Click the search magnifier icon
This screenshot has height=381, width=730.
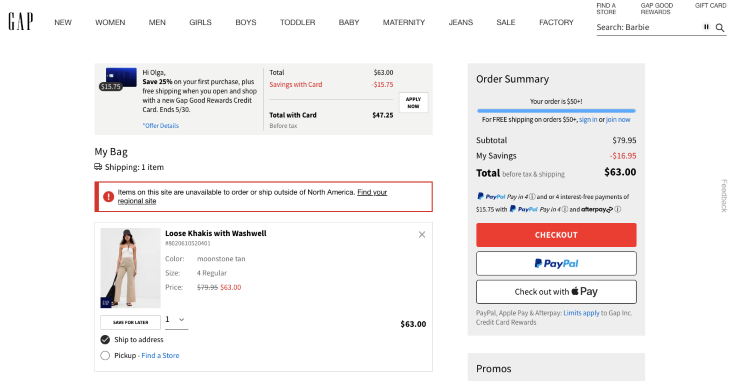click(720, 27)
